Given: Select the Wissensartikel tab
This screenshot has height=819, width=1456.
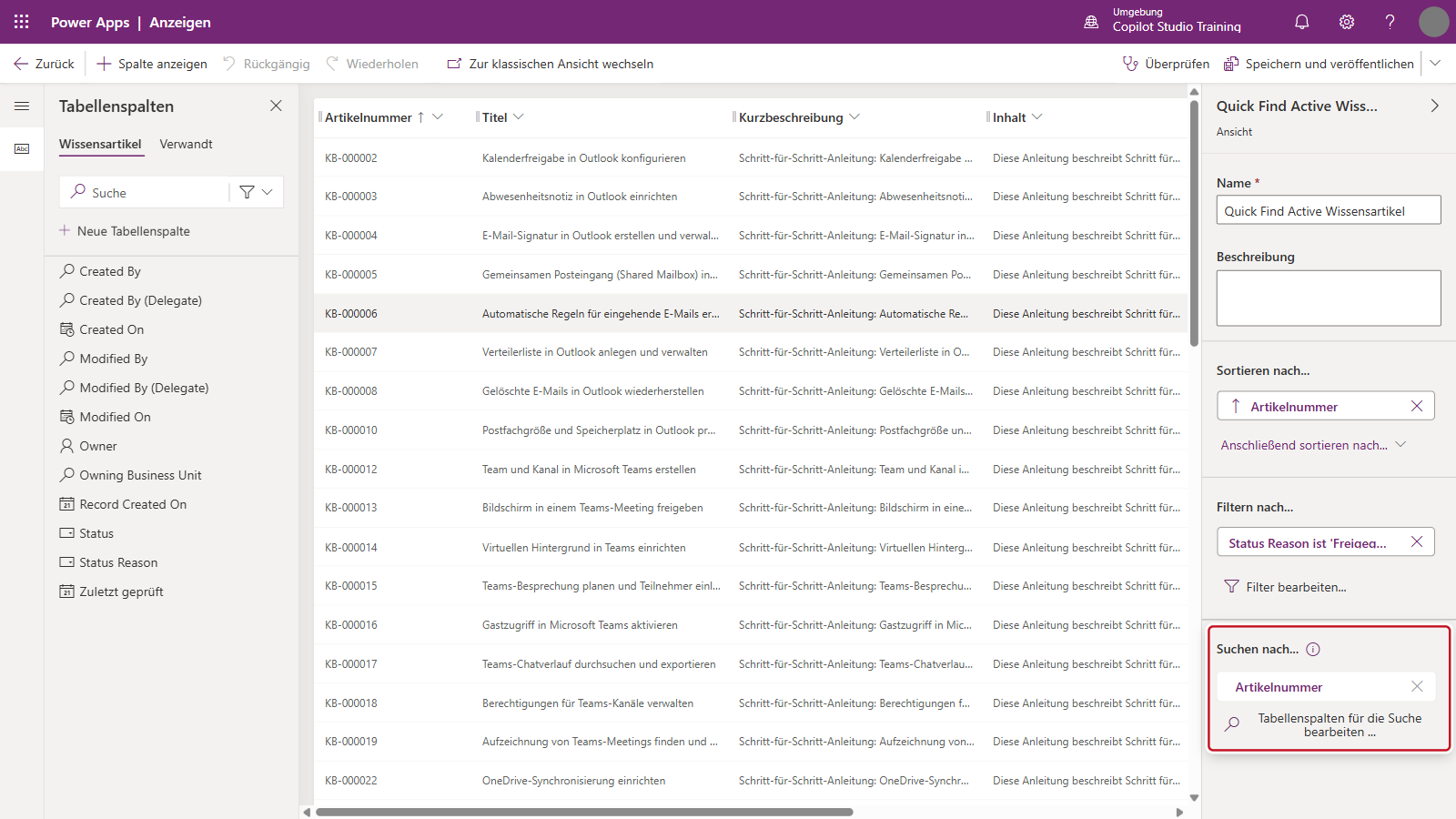Looking at the screenshot, I should 100,144.
